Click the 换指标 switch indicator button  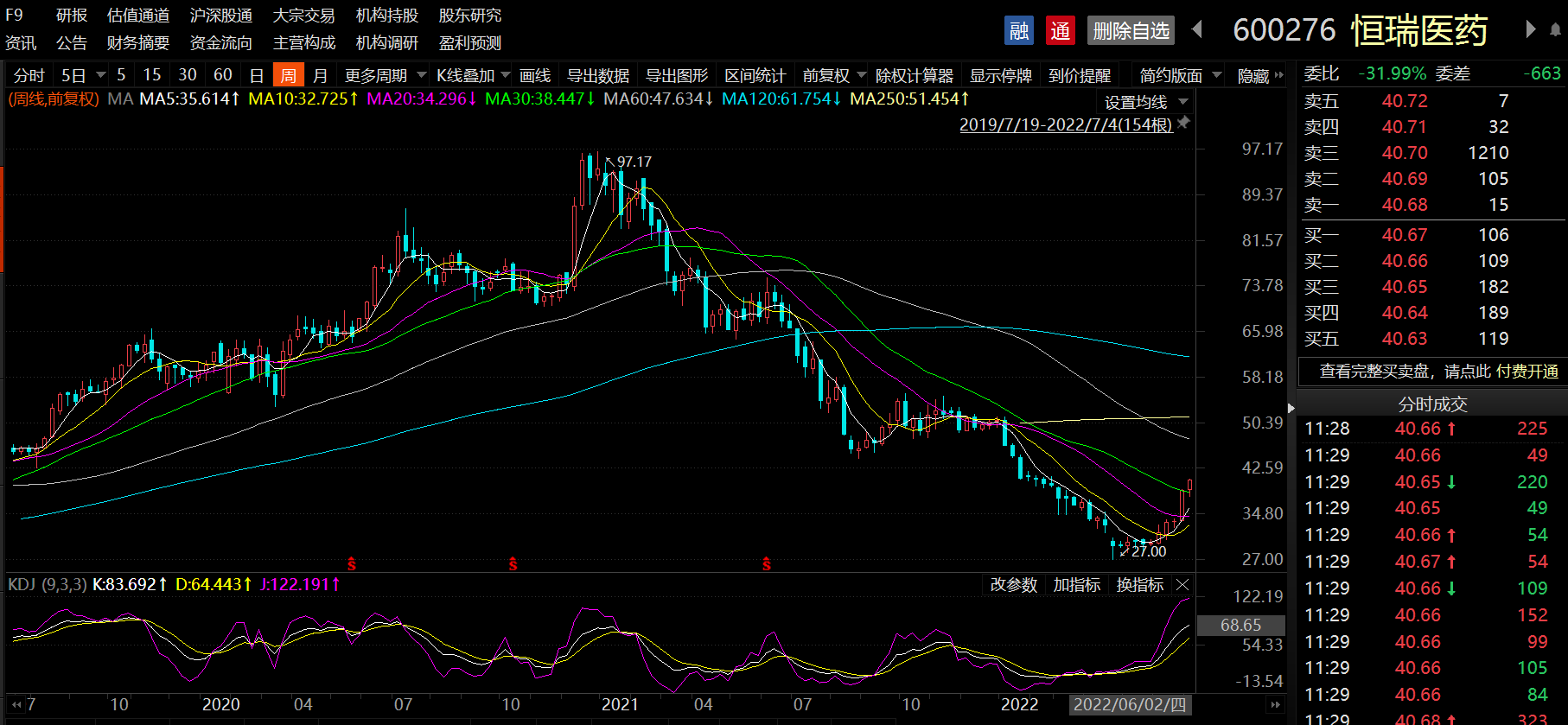tap(1139, 585)
